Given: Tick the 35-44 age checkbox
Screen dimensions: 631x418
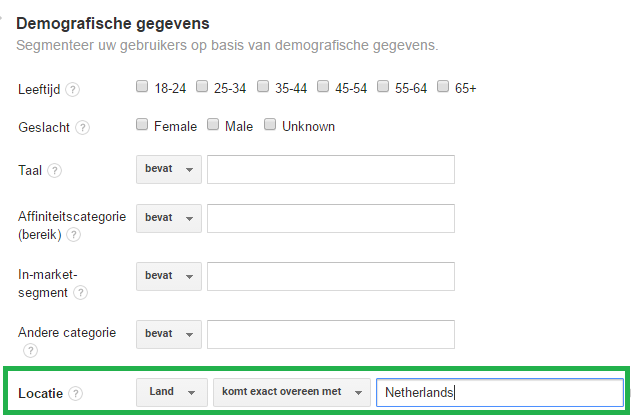Looking at the screenshot, I should pyautogui.click(x=263, y=86).
